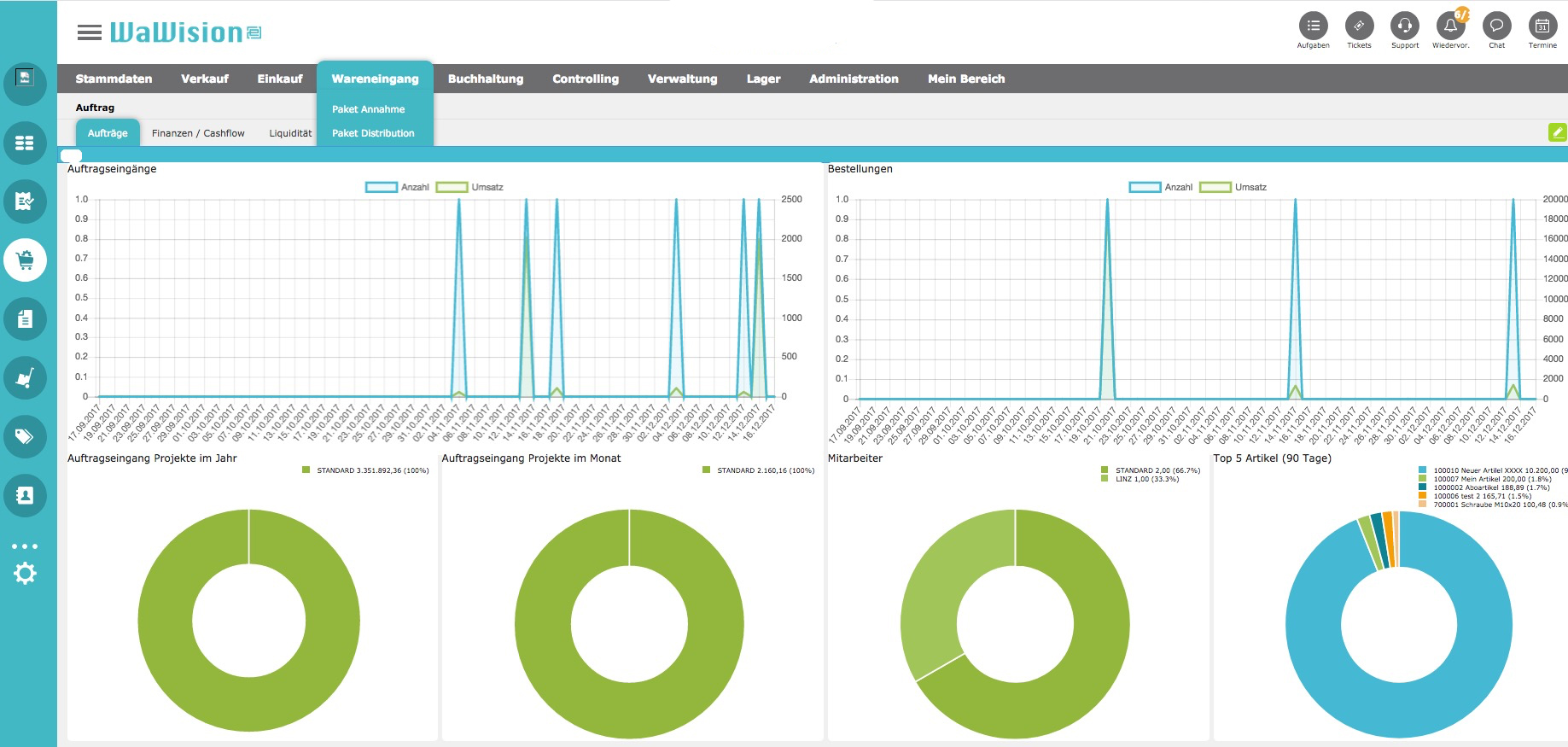This screenshot has height=747, width=1568.
Task: Open the Chat bubble icon
Action: click(1497, 26)
